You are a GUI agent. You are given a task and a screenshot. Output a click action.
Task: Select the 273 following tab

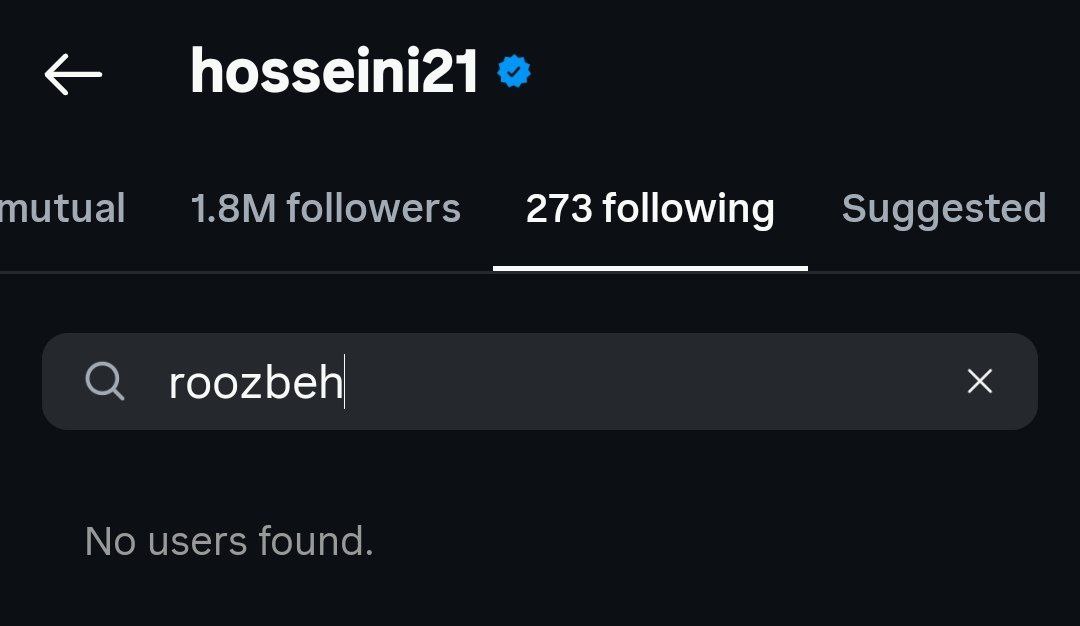pos(650,209)
